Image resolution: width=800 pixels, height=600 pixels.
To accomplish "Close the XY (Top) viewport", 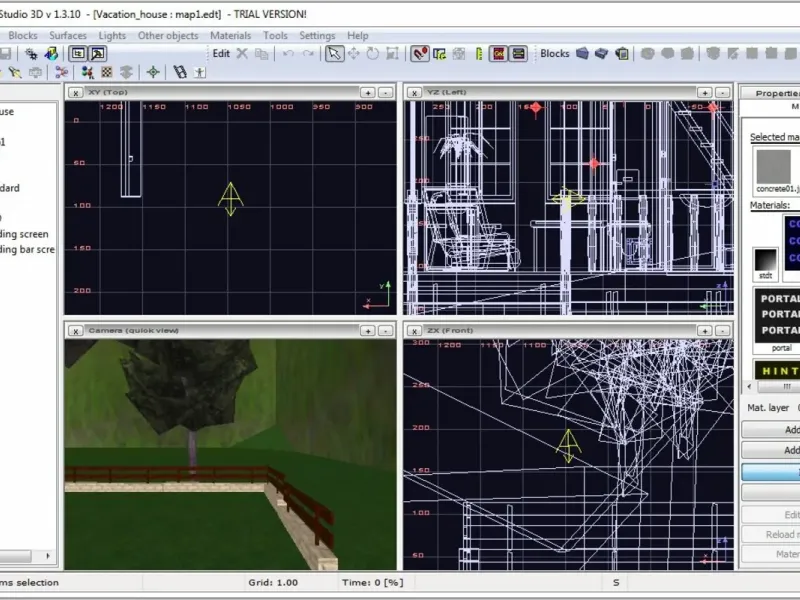I will tap(74, 93).
